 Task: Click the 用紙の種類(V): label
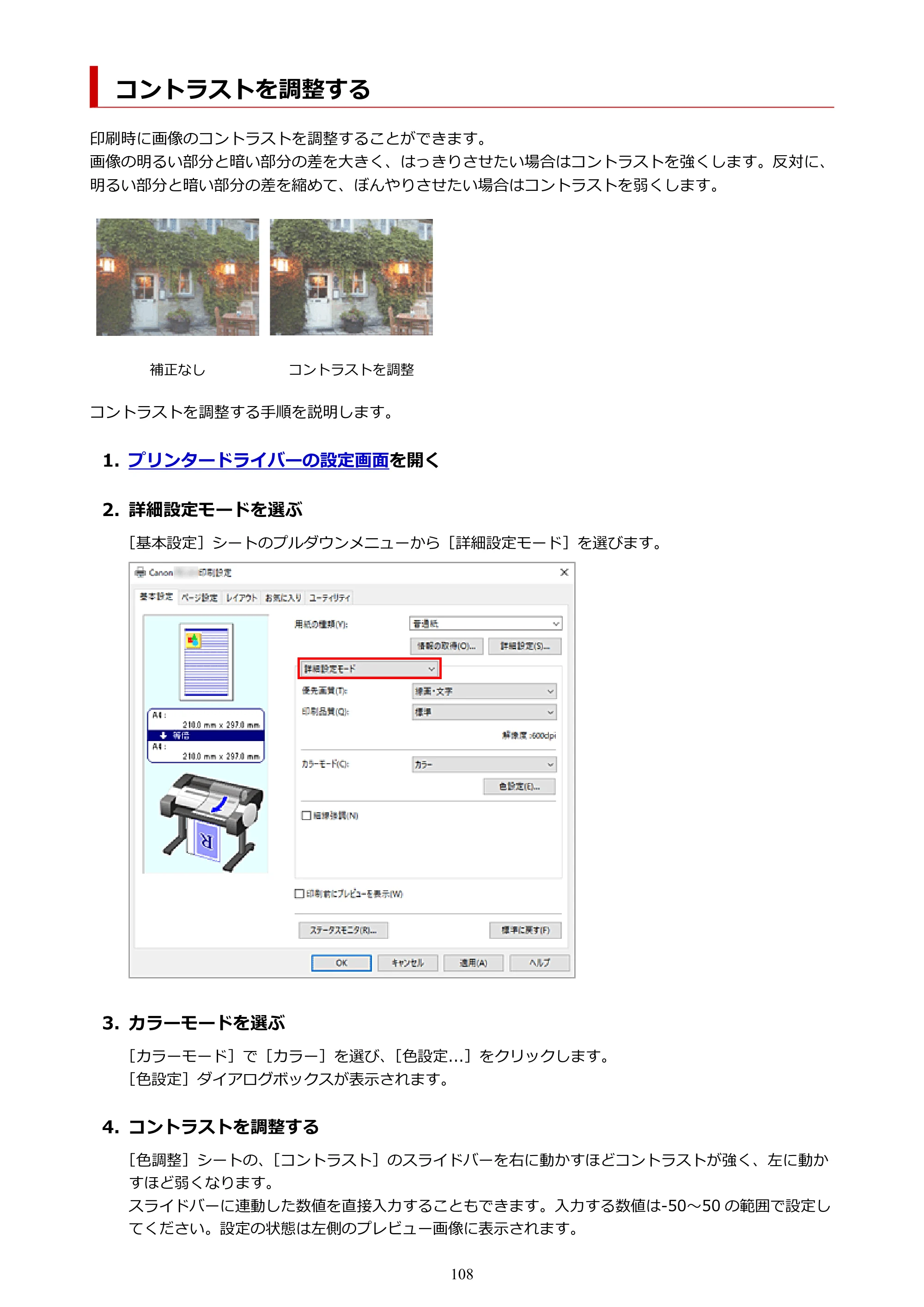[321, 625]
